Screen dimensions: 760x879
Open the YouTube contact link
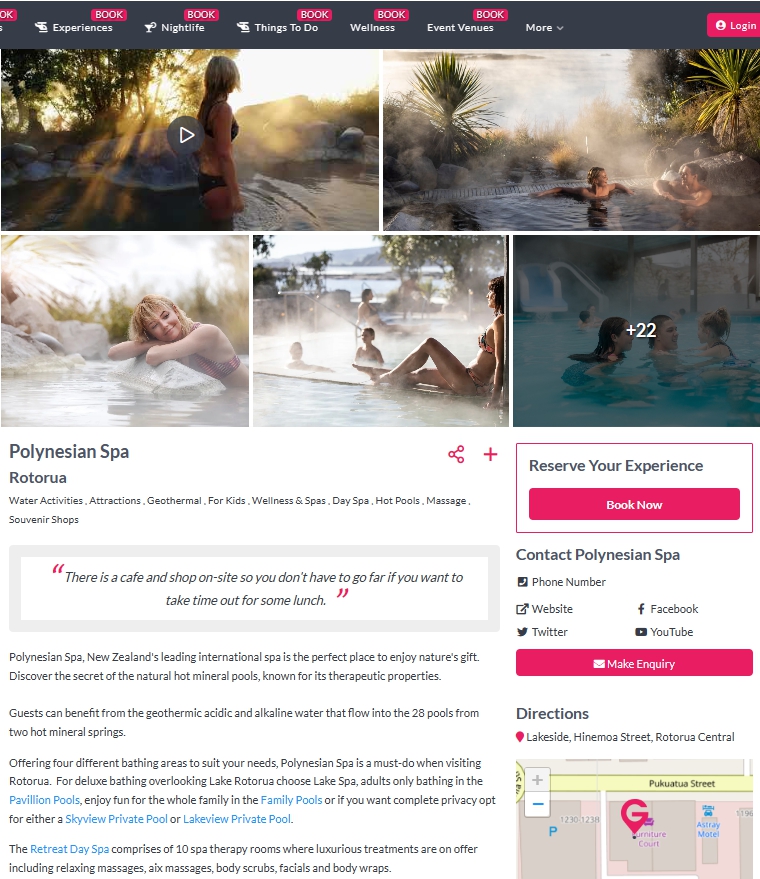point(664,632)
